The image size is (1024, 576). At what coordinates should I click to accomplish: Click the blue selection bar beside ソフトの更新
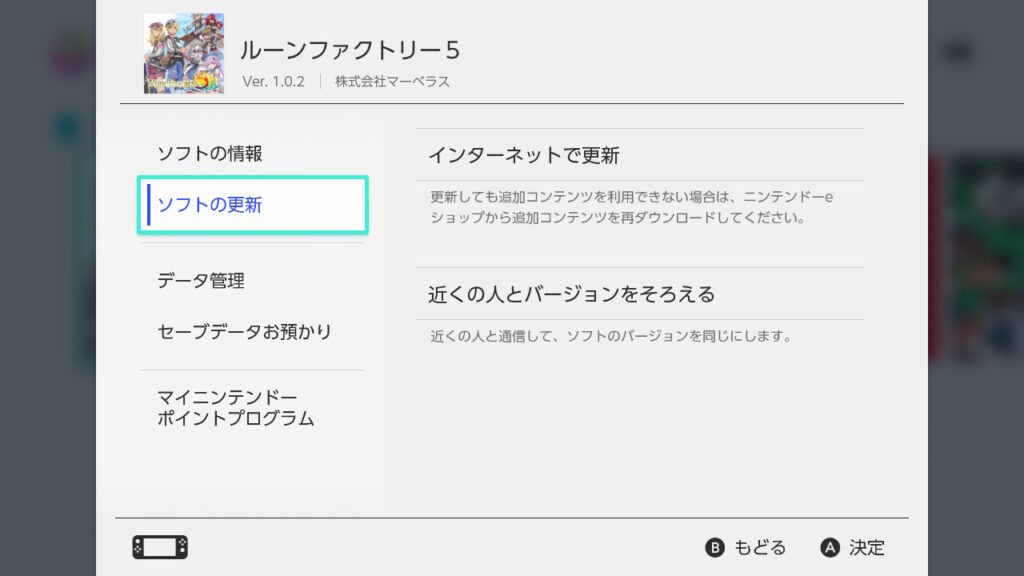click(149, 204)
